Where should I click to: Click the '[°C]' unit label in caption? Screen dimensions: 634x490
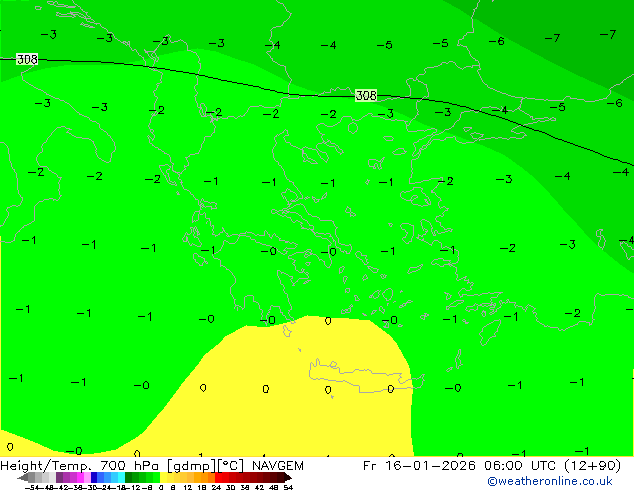tap(231, 466)
